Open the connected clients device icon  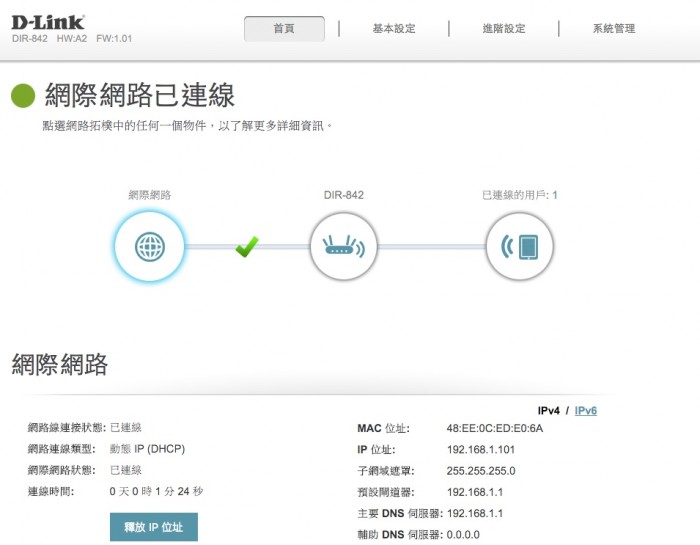click(519, 246)
